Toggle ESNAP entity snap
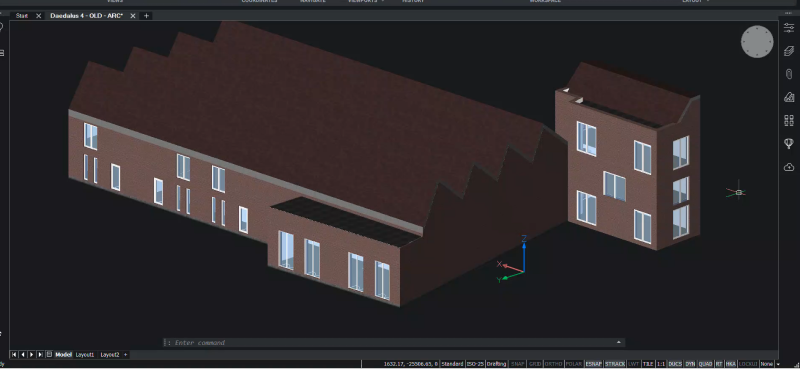Image resolution: width=800 pixels, height=369 pixels. (594, 364)
